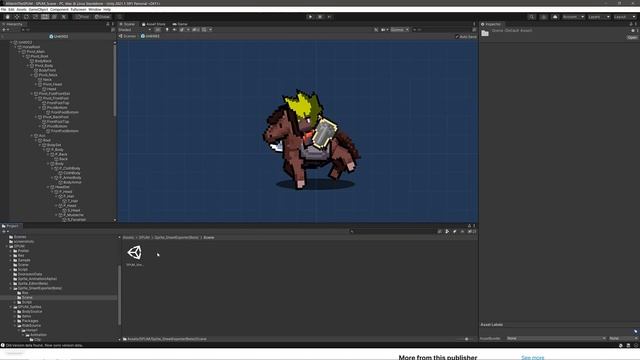This screenshot has width=640, height=360.
Task: Open the GameObject menu
Action: click(x=38, y=9)
